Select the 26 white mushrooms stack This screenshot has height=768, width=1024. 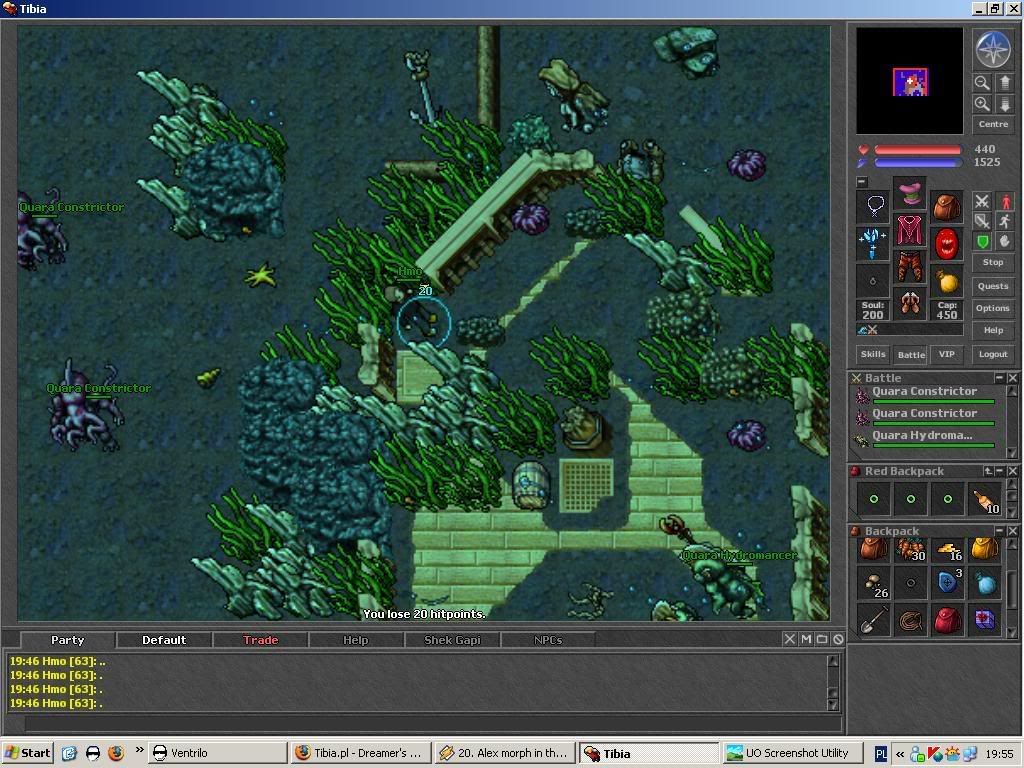[x=874, y=583]
